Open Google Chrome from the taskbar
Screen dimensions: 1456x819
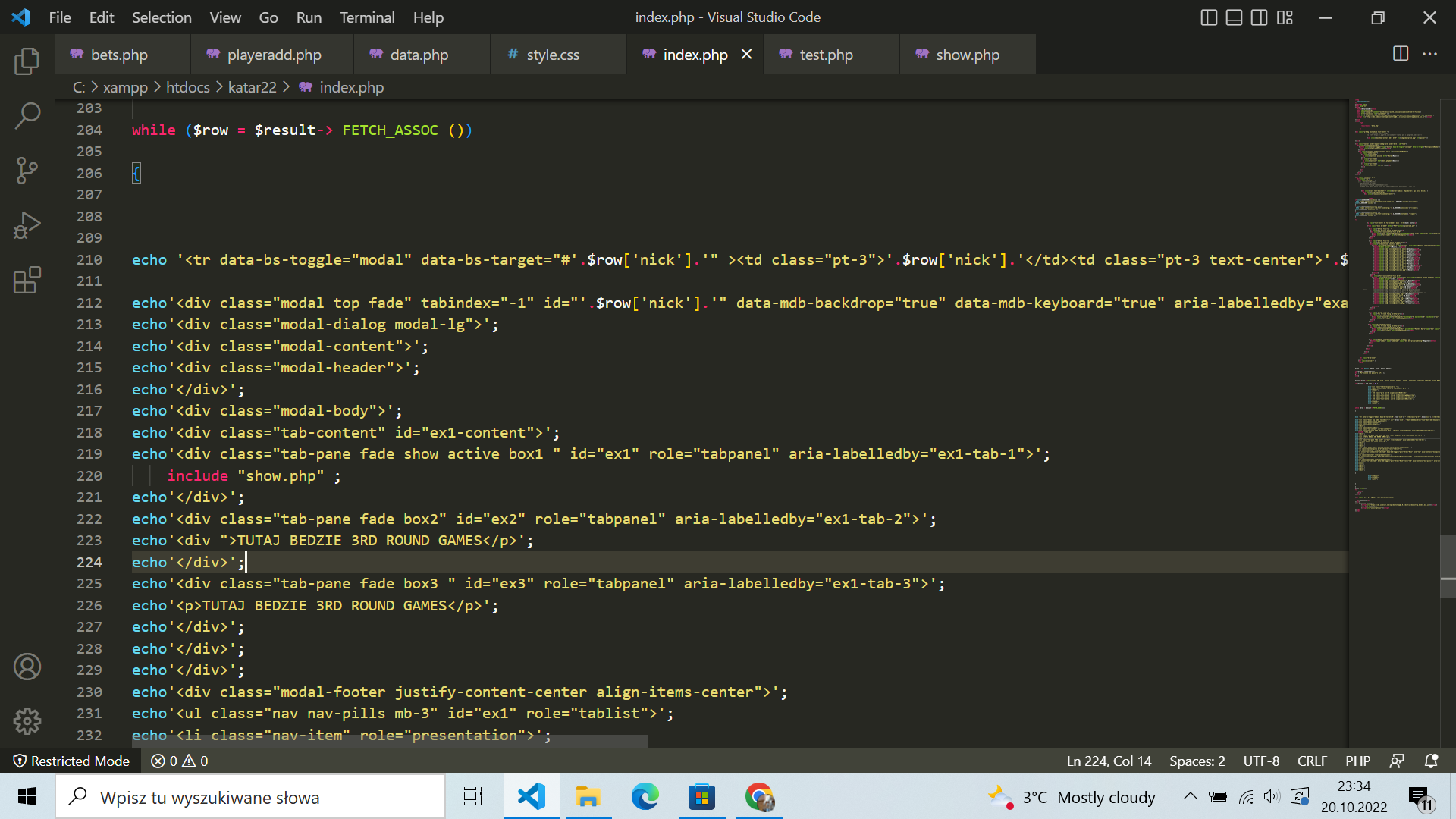point(759,797)
